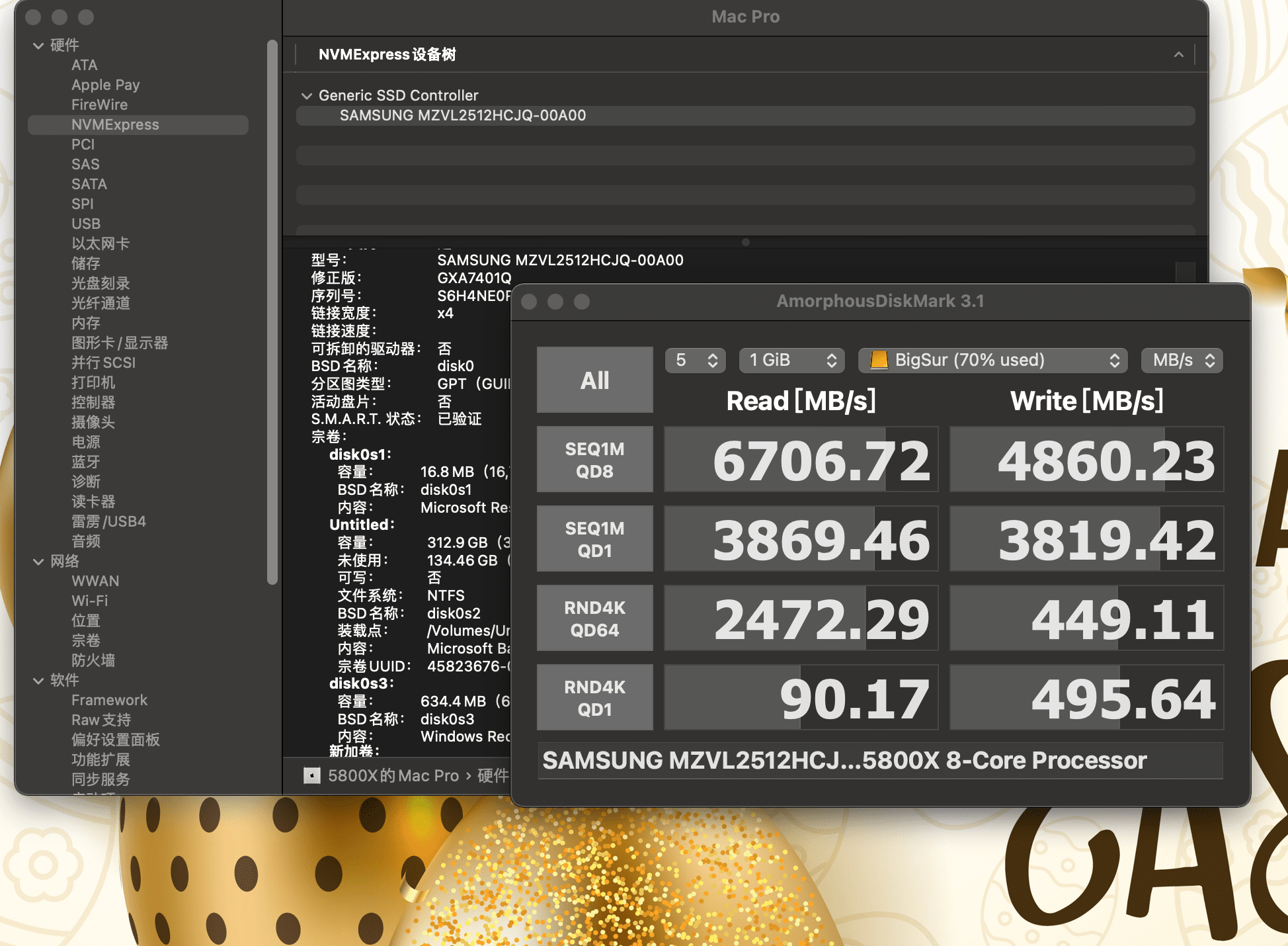Select NVMExpress in the sidebar
1288x946 pixels.
pyautogui.click(x=138, y=124)
